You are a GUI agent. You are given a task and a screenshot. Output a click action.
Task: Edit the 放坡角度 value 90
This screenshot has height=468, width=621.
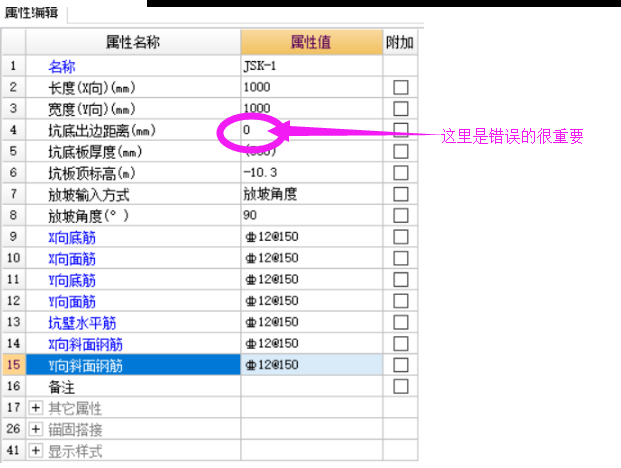[x=311, y=215]
